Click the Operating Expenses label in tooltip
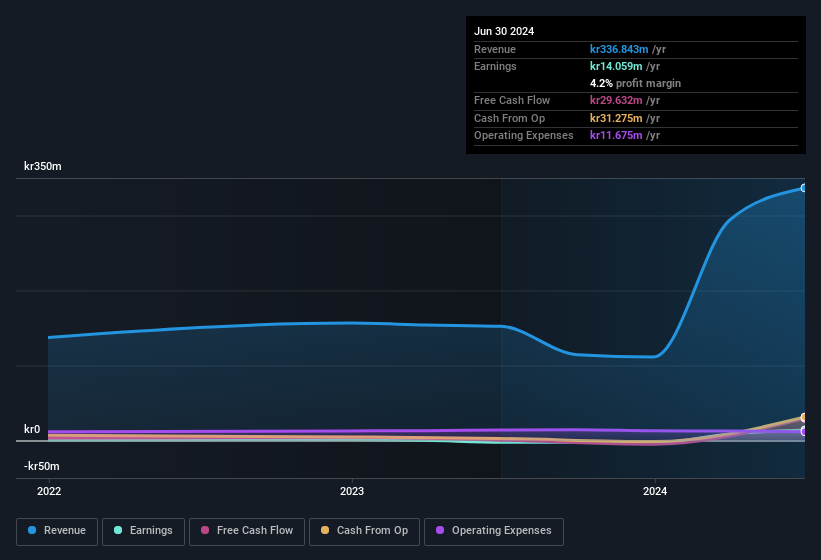Image resolution: width=821 pixels, height=560 pixels. pyautogui.click(x=524, y=135)
